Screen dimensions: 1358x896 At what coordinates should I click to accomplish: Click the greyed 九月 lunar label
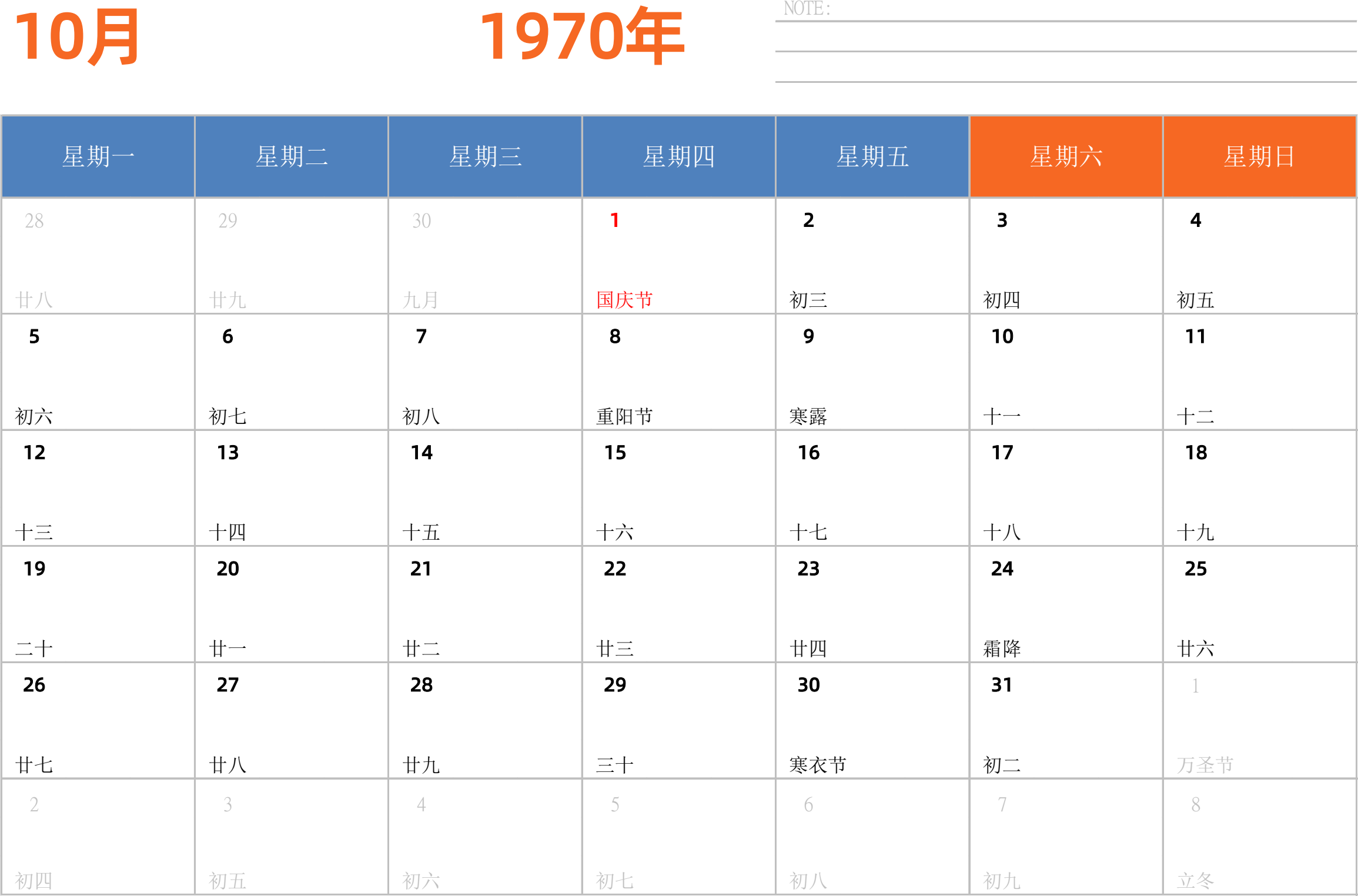coord(421,300)
